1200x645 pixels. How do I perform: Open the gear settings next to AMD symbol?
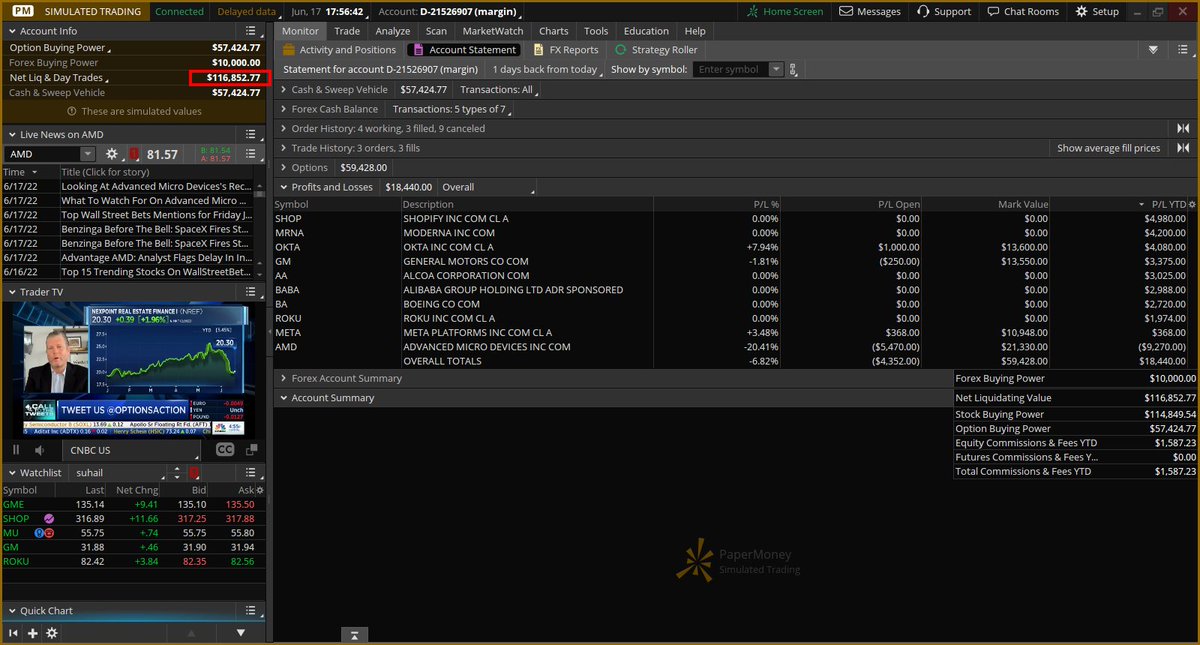click(112, 154)
